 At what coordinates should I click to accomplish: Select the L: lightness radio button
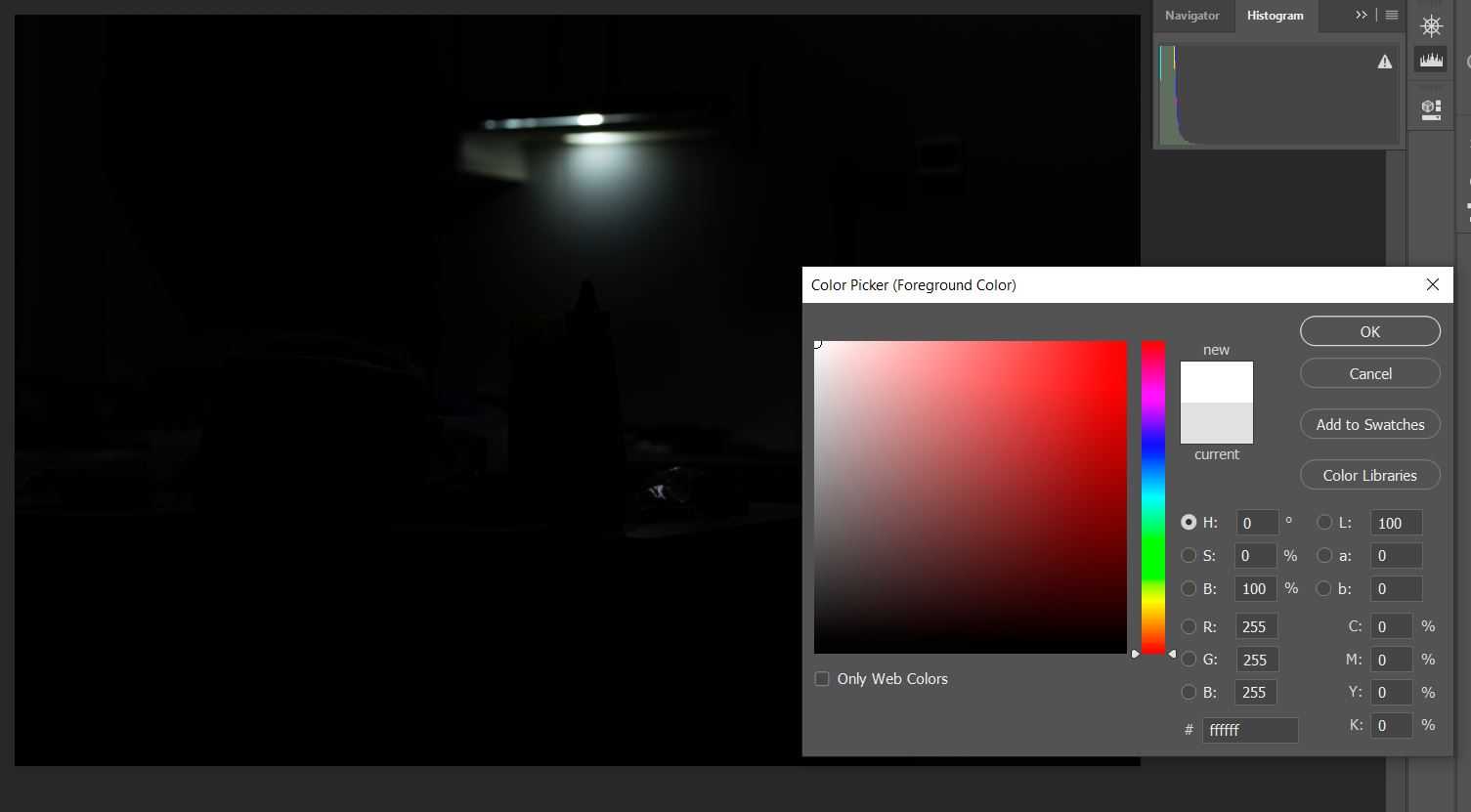[1324, 523]
